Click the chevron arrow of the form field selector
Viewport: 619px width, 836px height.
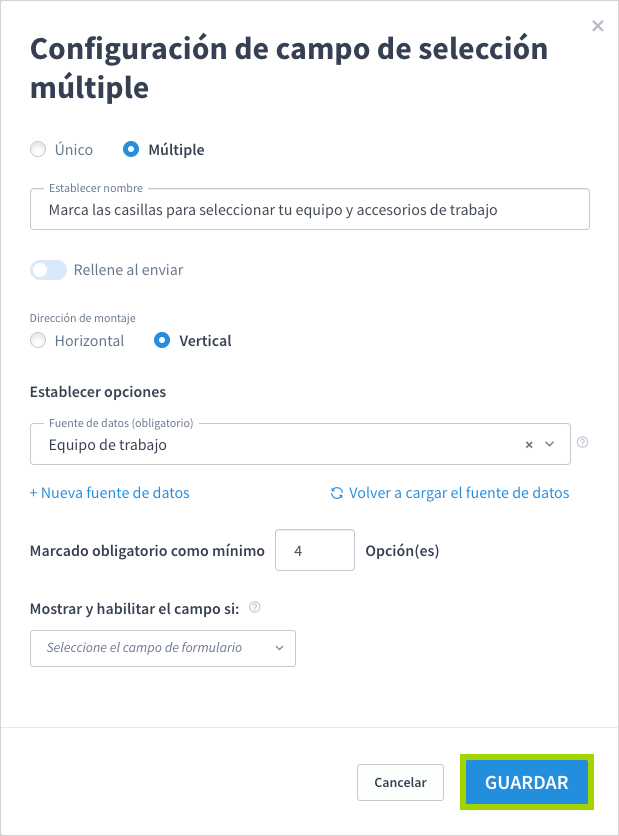point(279,648)
